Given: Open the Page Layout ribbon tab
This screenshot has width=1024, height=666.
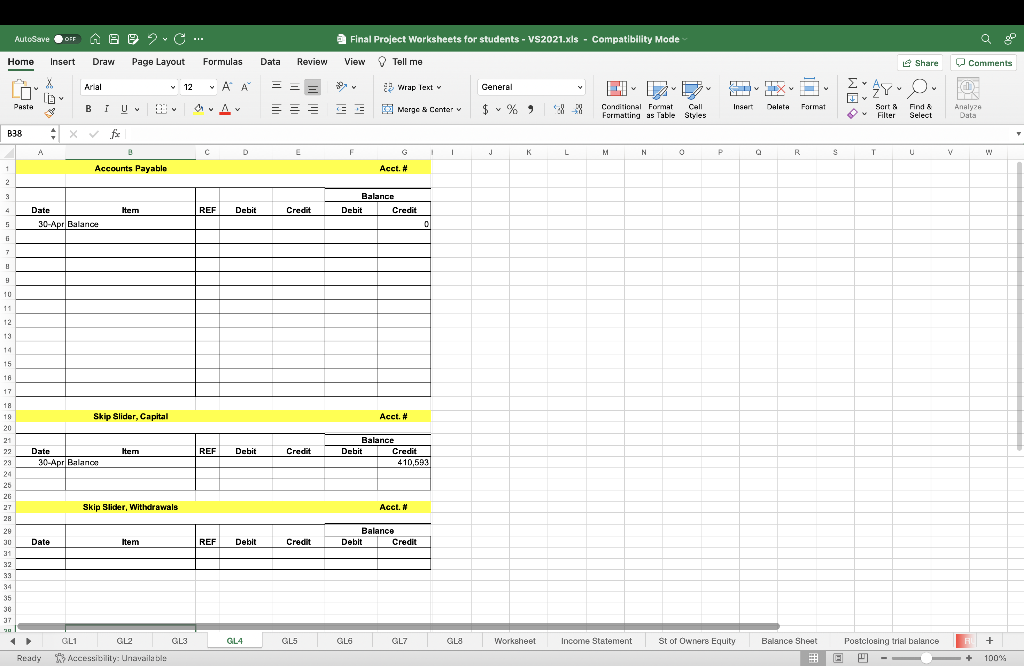Looking at the screenshot, I should click(x=158, y=62).
